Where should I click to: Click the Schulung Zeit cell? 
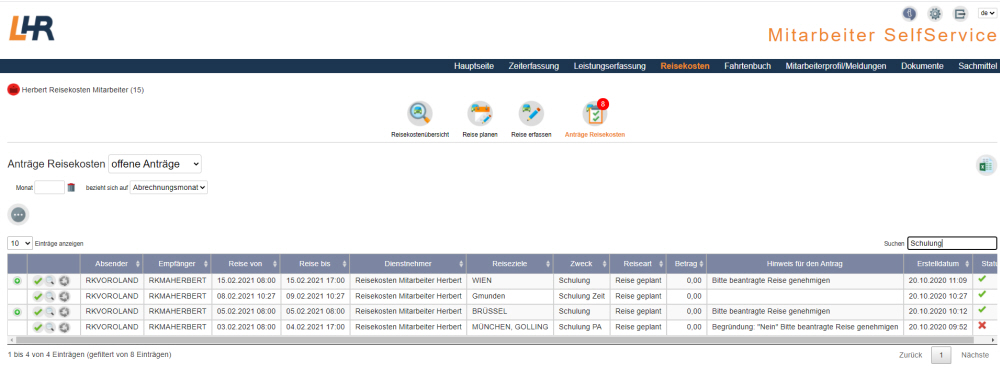click(x=581, y=296)
